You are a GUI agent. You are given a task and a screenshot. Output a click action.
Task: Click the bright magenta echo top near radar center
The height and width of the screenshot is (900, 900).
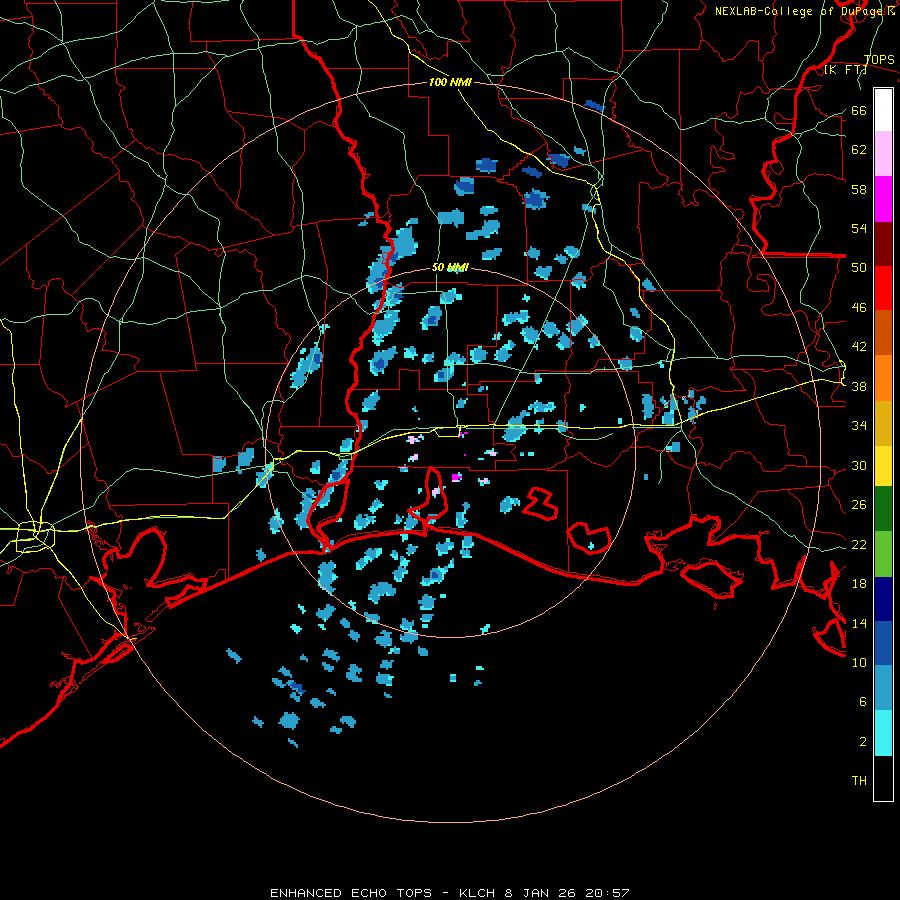tap(457, 476)
